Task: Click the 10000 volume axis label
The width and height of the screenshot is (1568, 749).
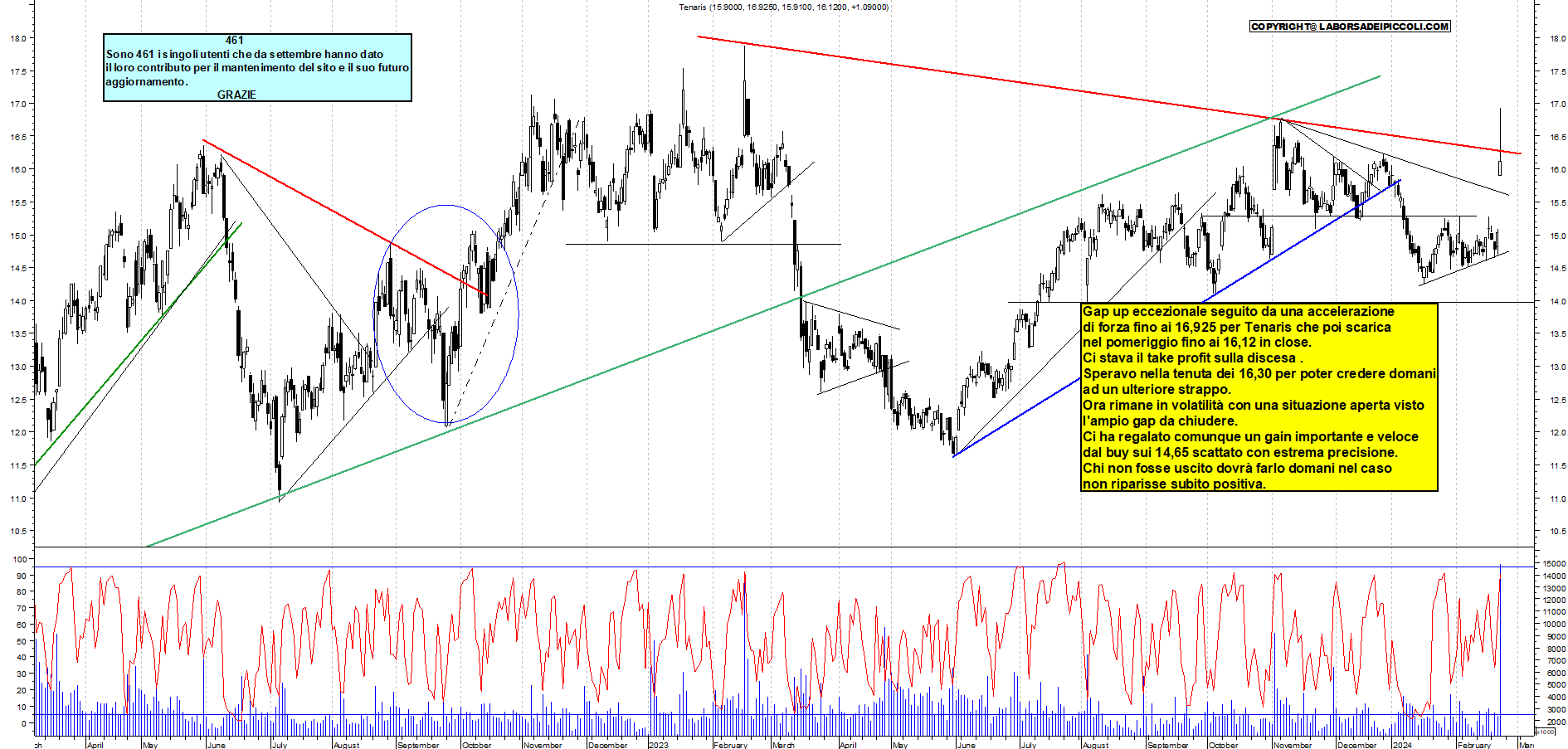Action: (x=1554, y=624)
